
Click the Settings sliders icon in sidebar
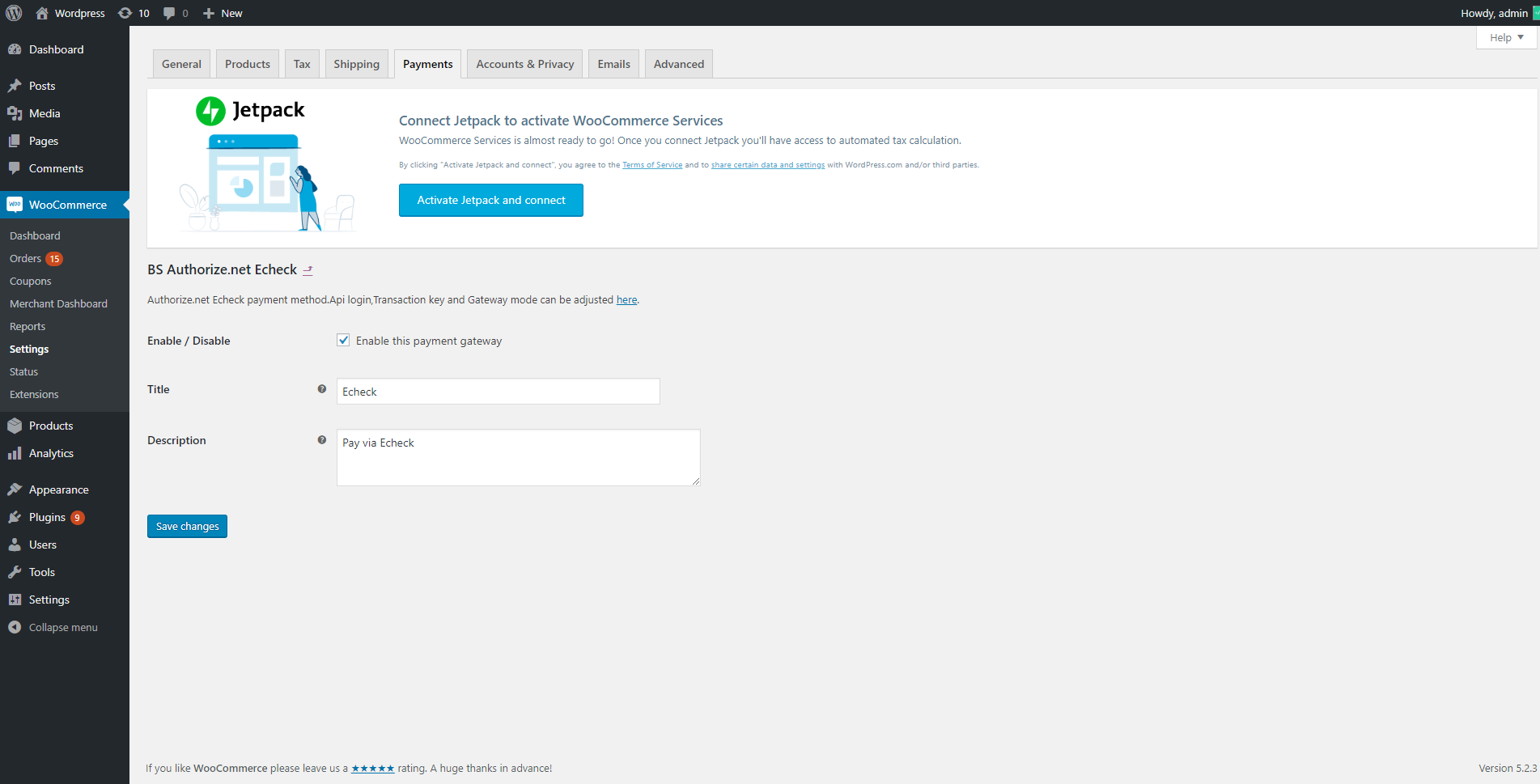point(15,600)
